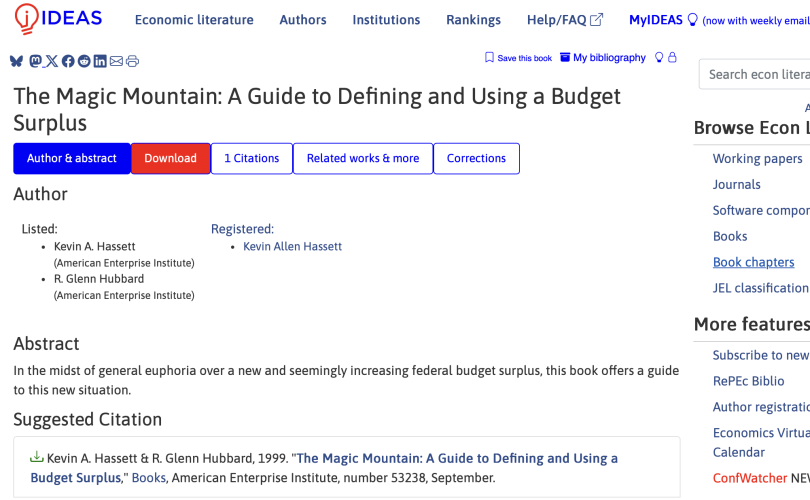Open Kevin Allen Hassett's registered profile
Viewport: 810px width, 500px height.
click(x=292, y=246)
